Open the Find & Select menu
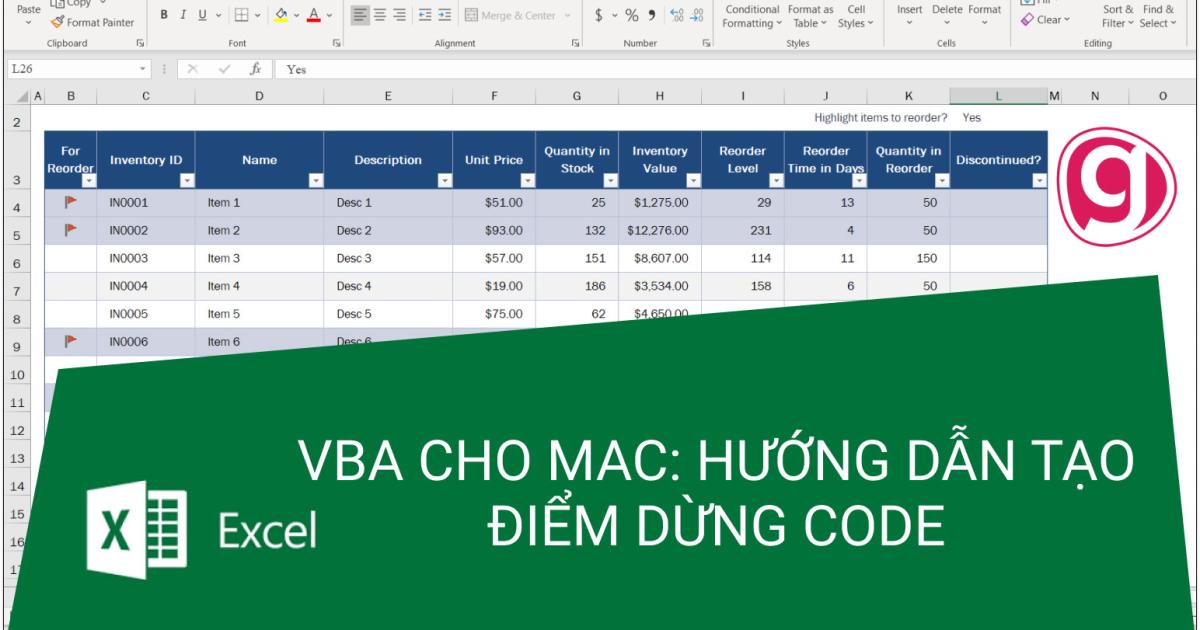This screenshot has height=630, width=1200. pyautogui.click(x=1157, y=14)
